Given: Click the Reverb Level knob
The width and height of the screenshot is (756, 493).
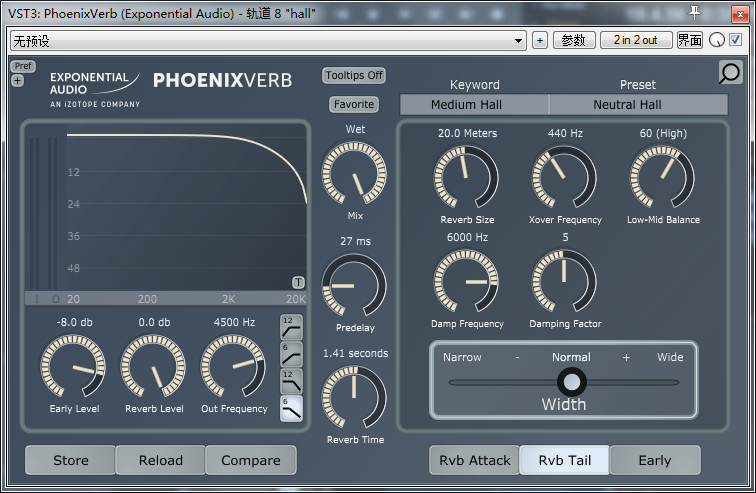Looking at the screenshot, I should pyautogui.click(x=153, y=366).
